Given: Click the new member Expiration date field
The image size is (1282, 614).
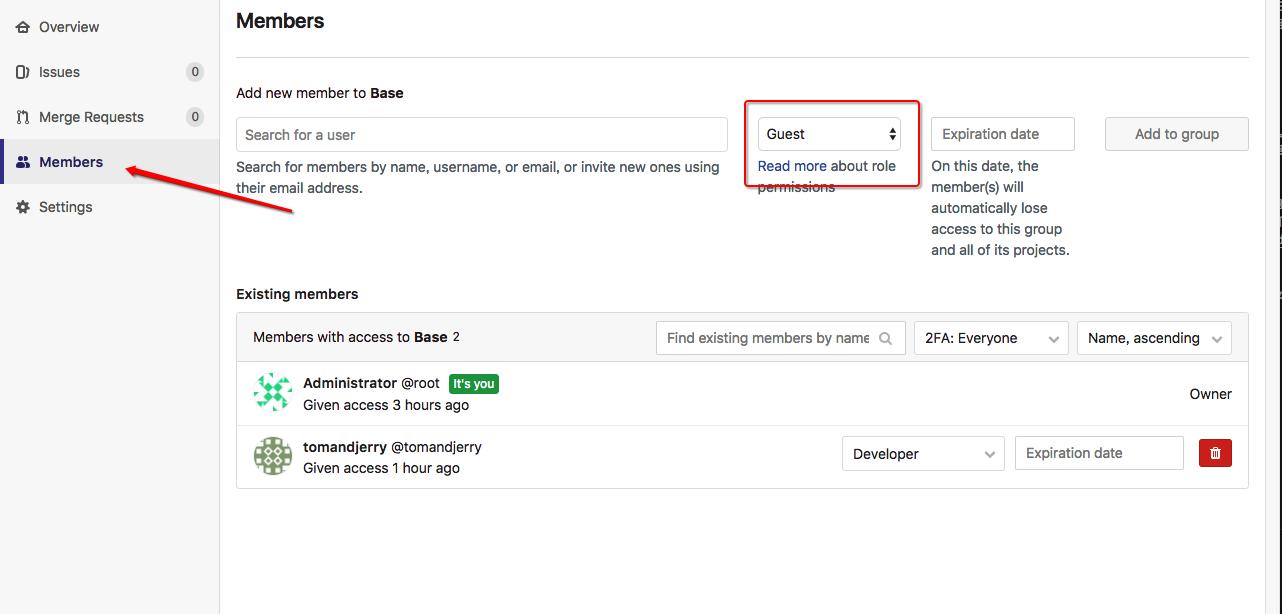Looking at the screenshot, I should [1002, 134].
